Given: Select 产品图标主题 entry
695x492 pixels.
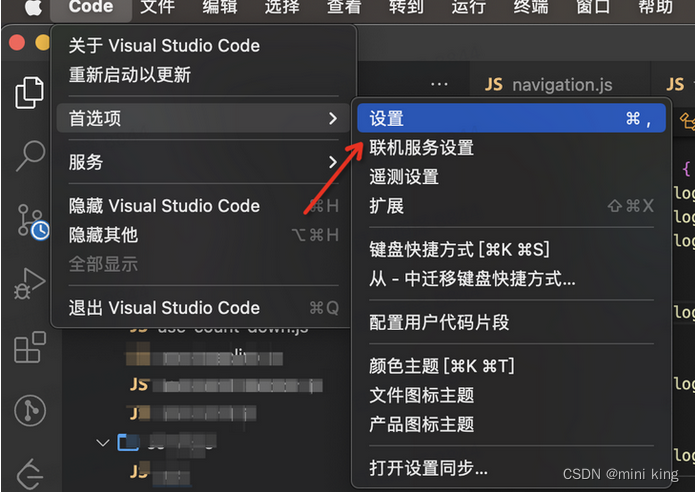Looking at the screenshot, I should [511, 424].
